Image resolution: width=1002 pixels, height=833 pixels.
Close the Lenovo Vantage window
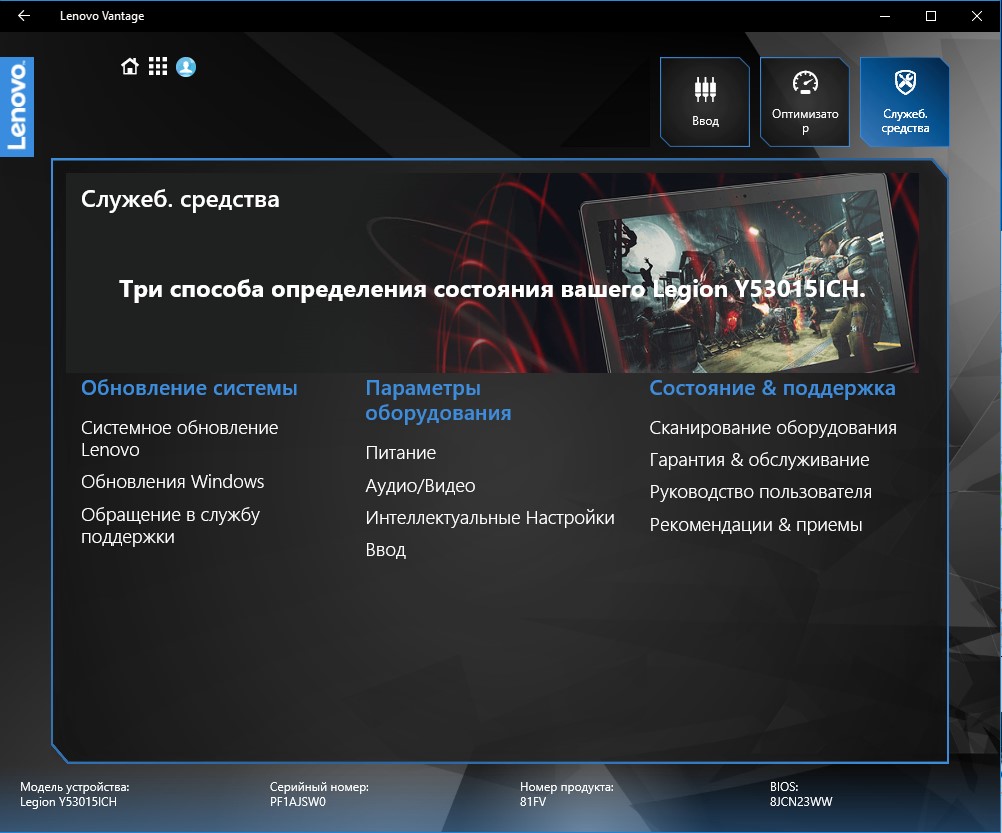977,16
